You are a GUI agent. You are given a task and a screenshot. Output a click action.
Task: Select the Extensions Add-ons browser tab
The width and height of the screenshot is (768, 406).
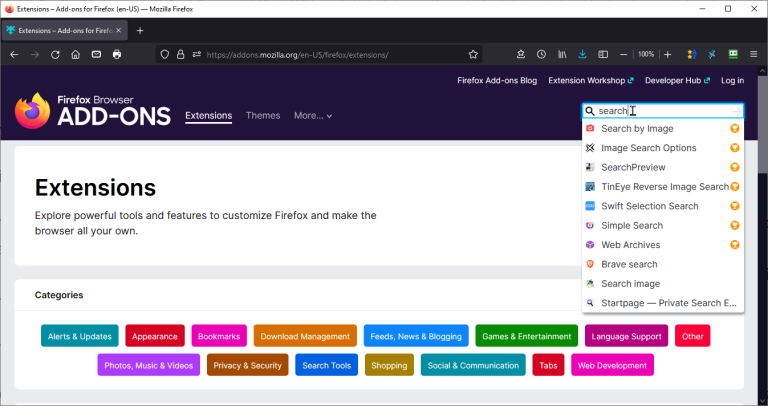coord(65,30)
